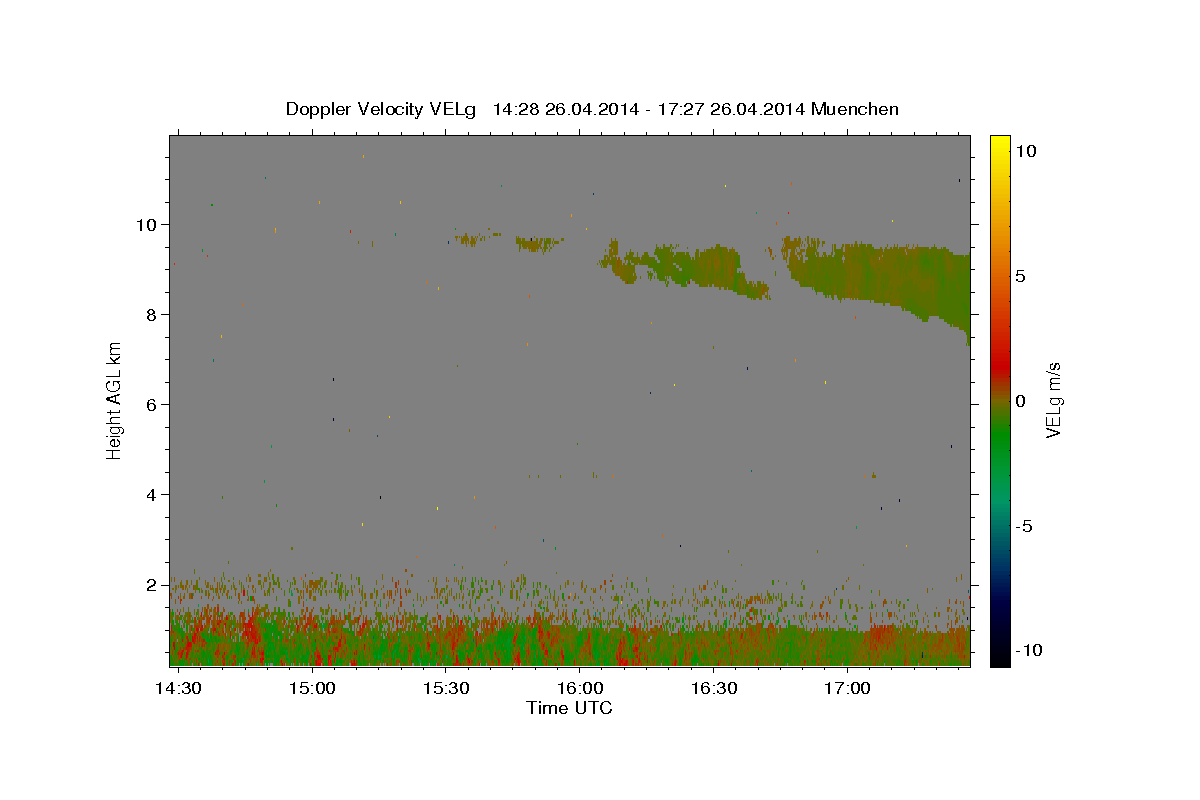This screenshot has width=1200, height=800.
Task: Click the colorbar value -10 label
Action: (x=1029, y=651)
